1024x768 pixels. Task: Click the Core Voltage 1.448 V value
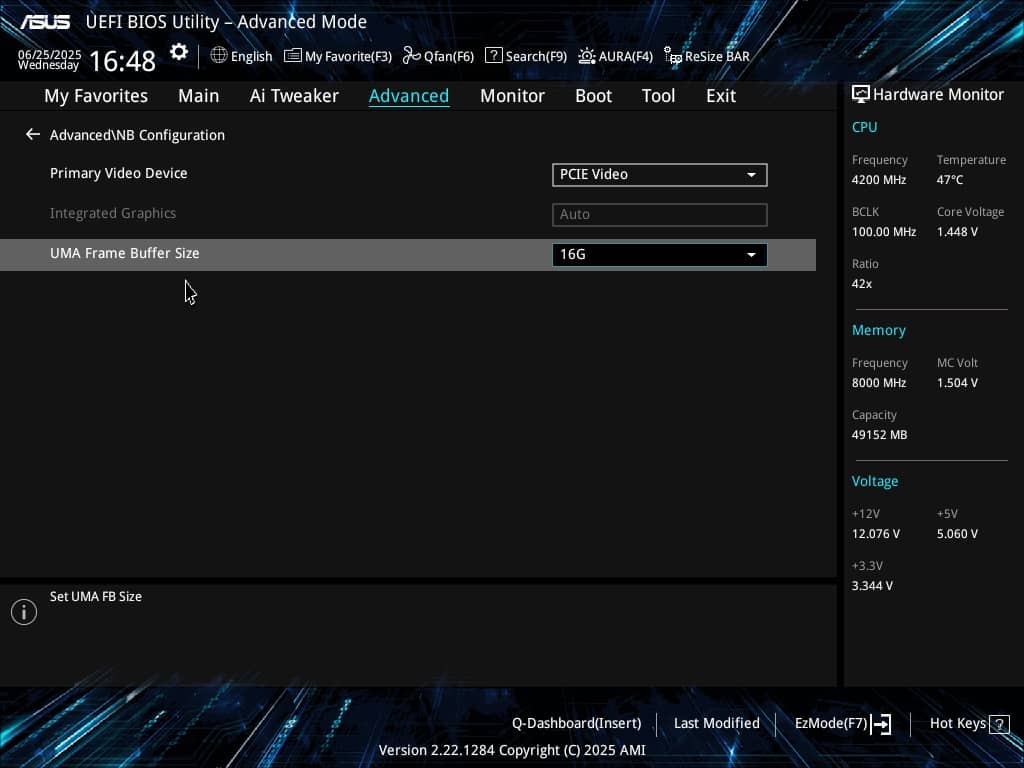click(x=957, y=232)
